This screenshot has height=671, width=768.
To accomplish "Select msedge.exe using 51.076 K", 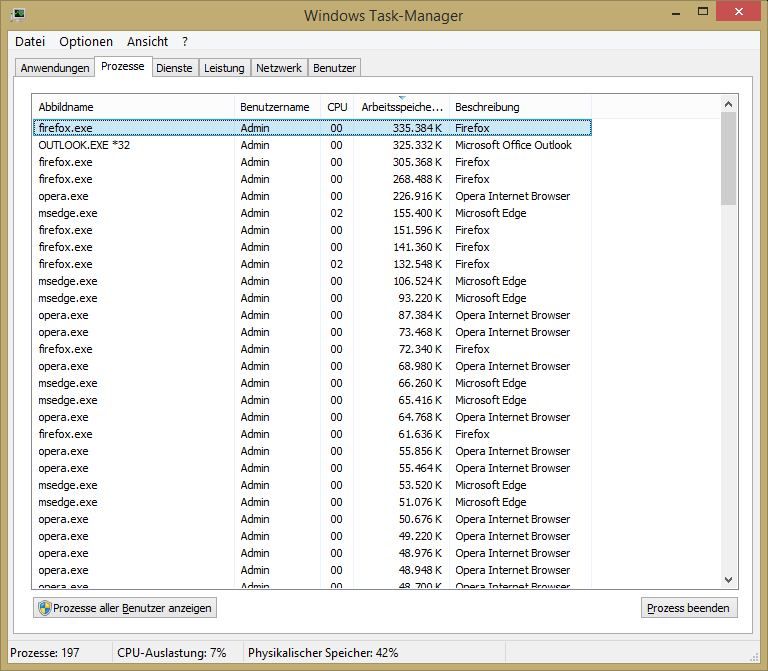I will pos(312,502).
